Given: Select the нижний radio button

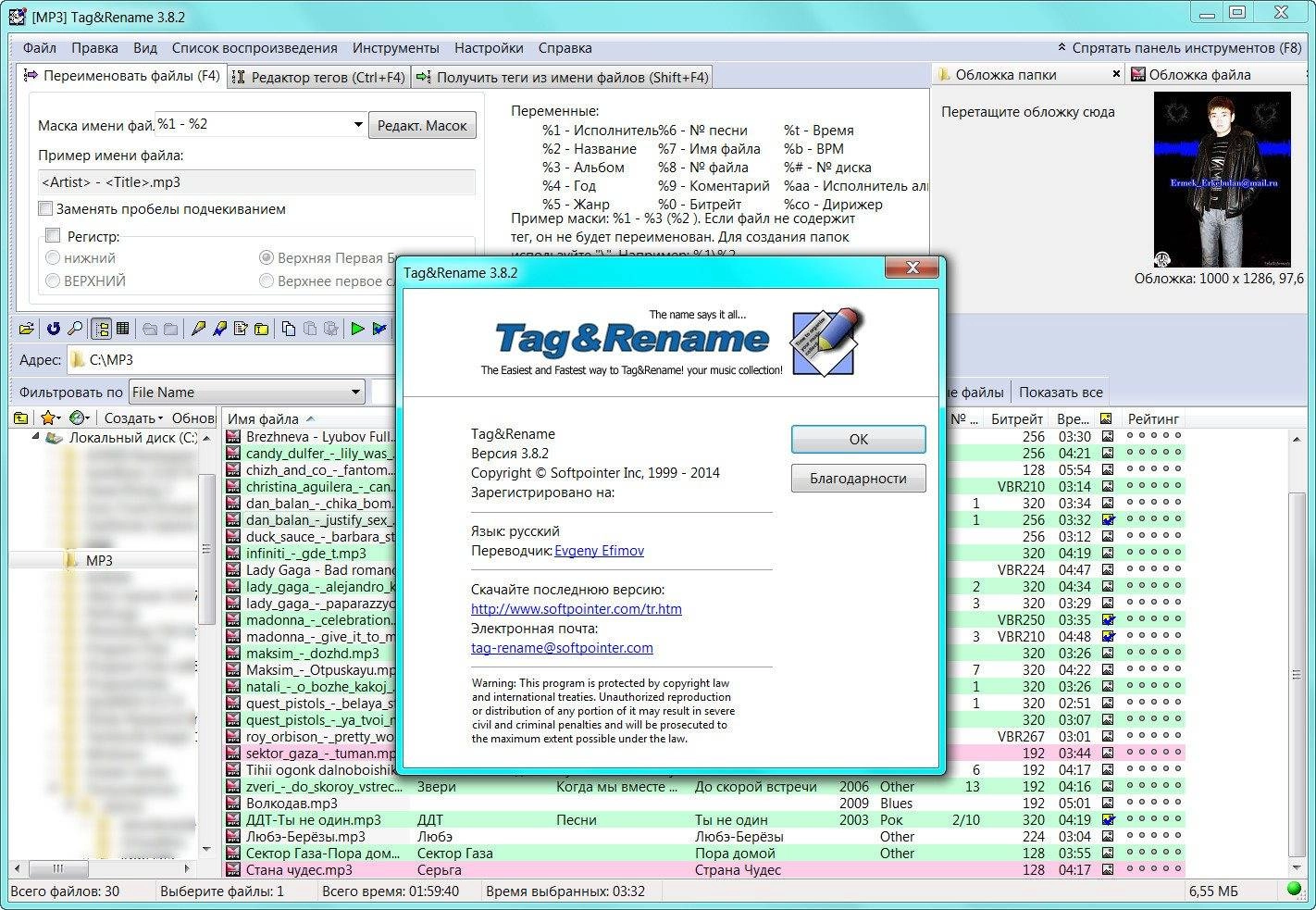Looking at the screenshot, I should point(53,258).
